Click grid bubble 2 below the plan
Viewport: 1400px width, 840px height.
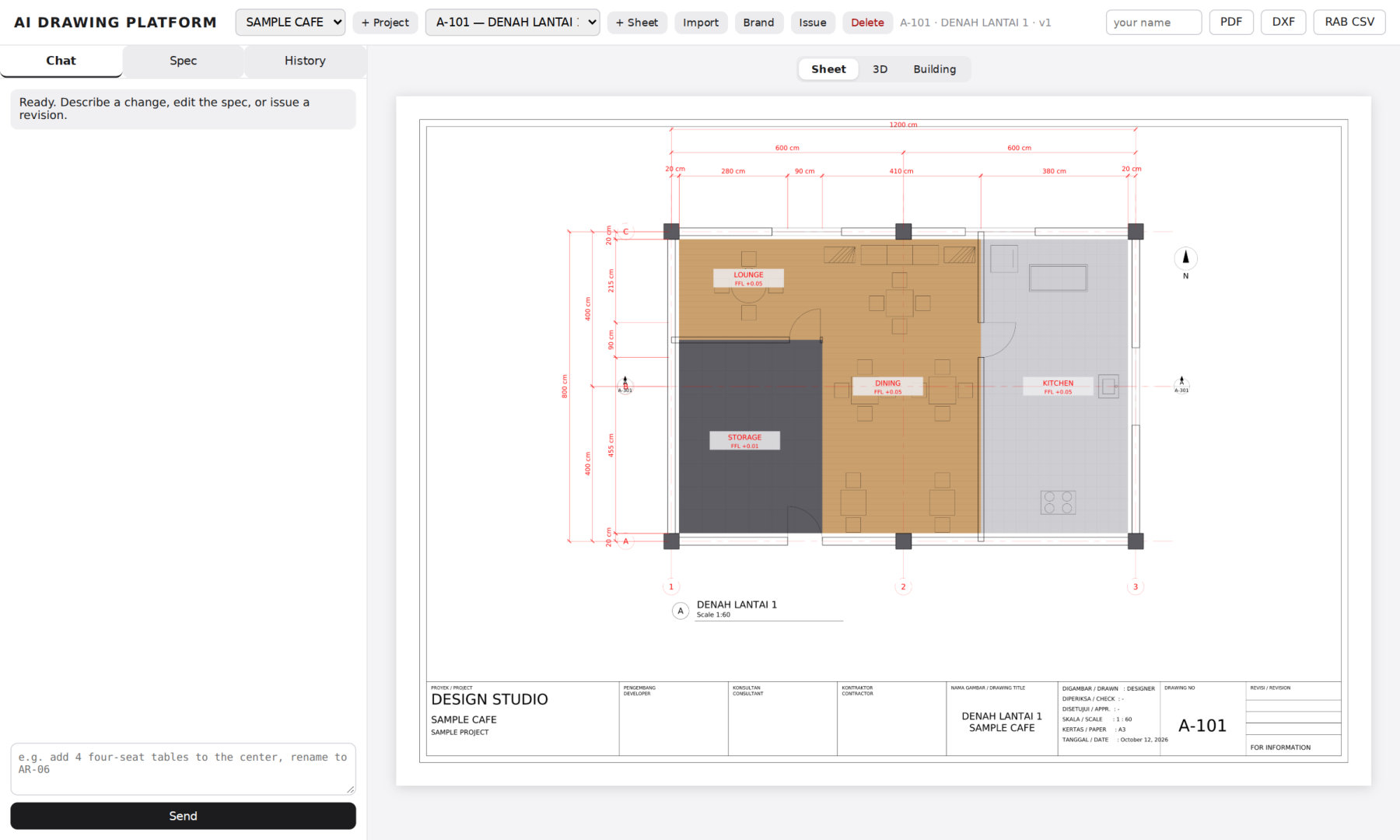(903, 587)
